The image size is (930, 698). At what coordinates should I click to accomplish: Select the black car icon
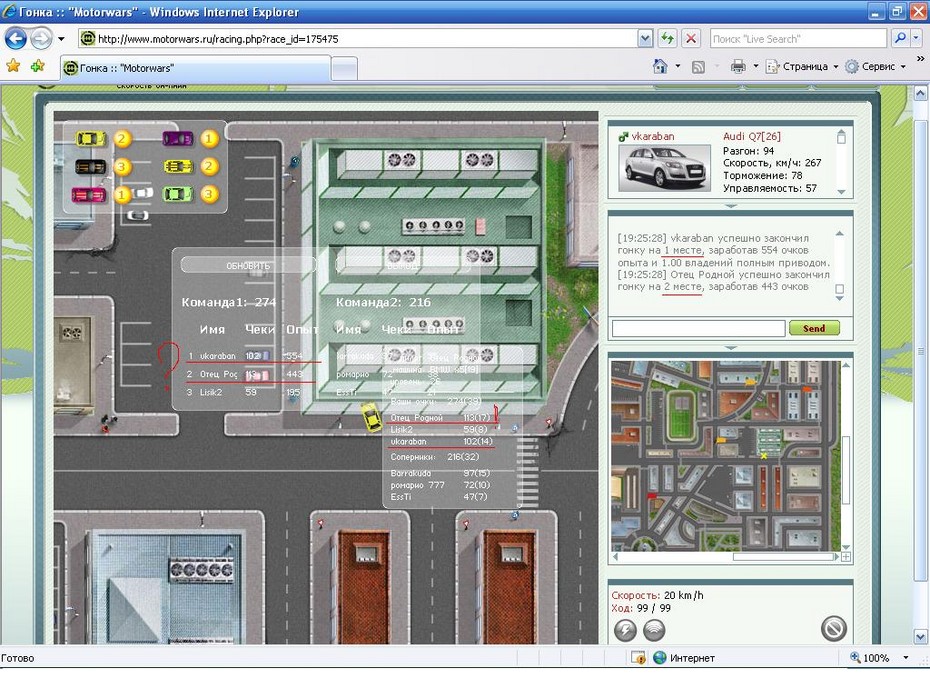pyautogui.click(x=91, y=167)
